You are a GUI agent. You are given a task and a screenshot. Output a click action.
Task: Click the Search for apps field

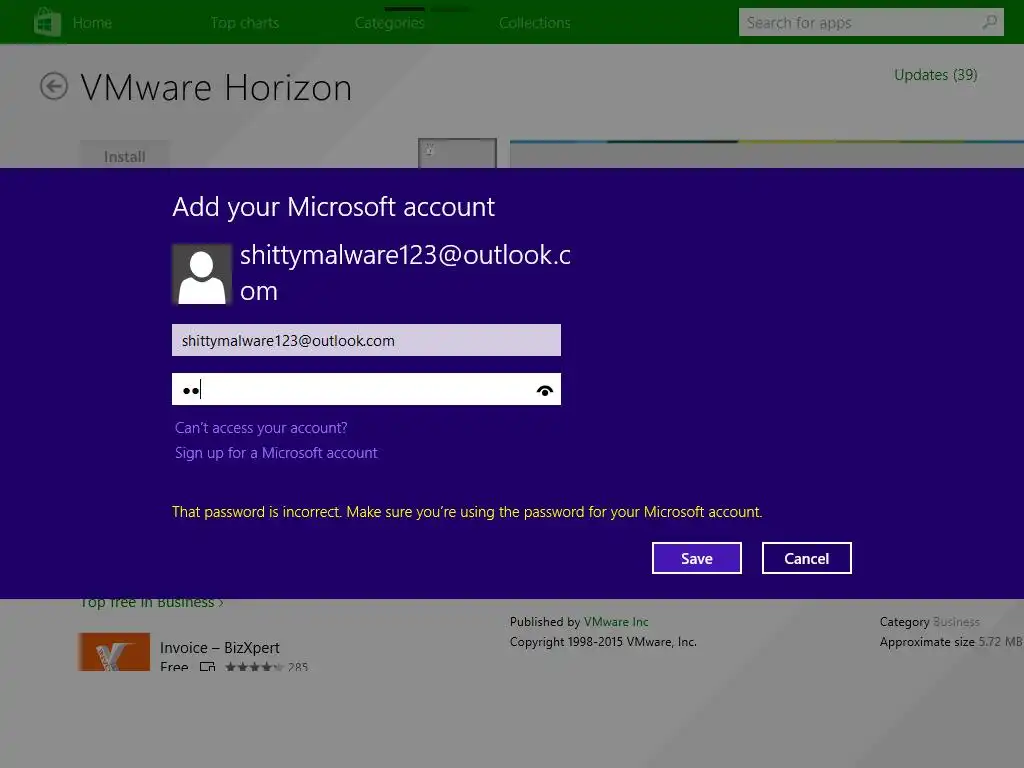point(871,22)
